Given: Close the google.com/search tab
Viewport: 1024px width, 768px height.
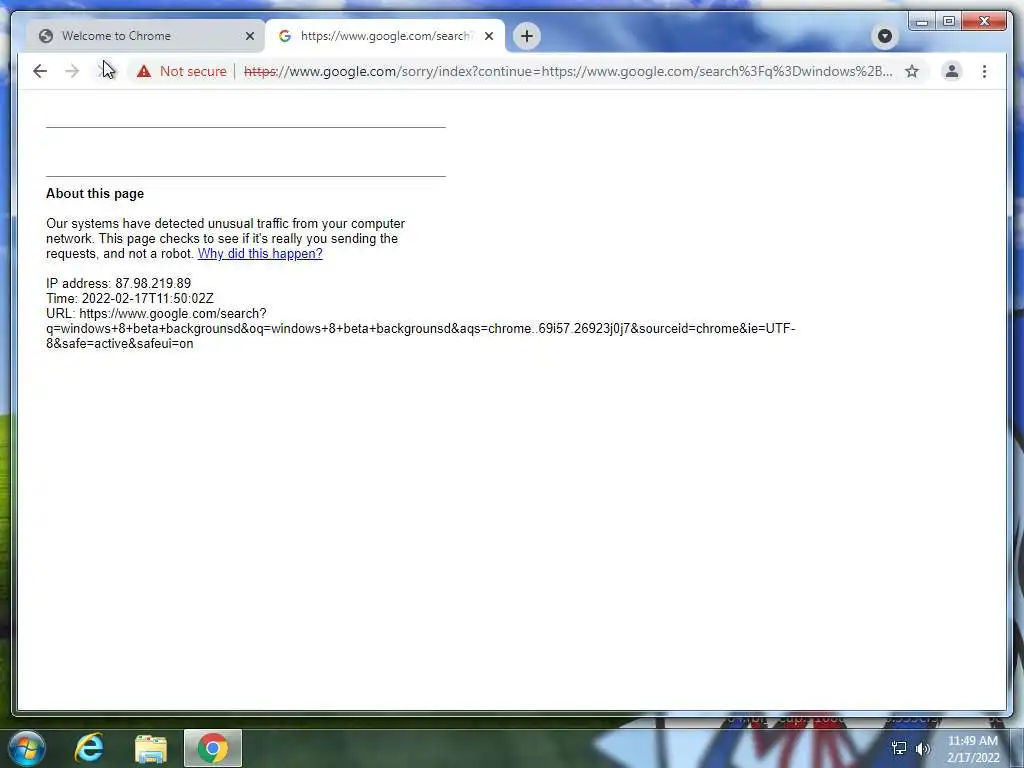Looking at the screenshot, I should [488, 36].
